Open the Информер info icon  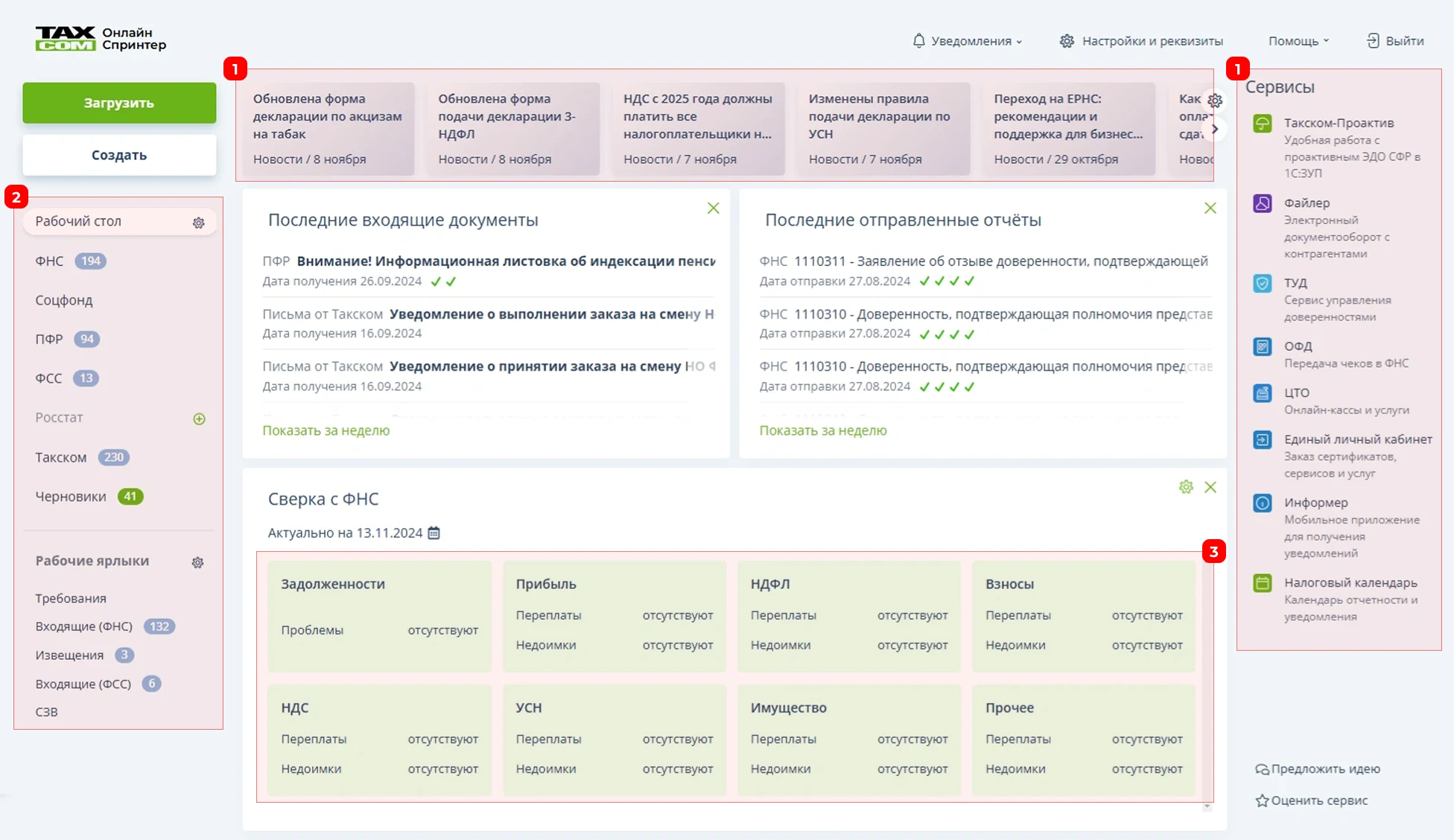(x=1262, y=503)
